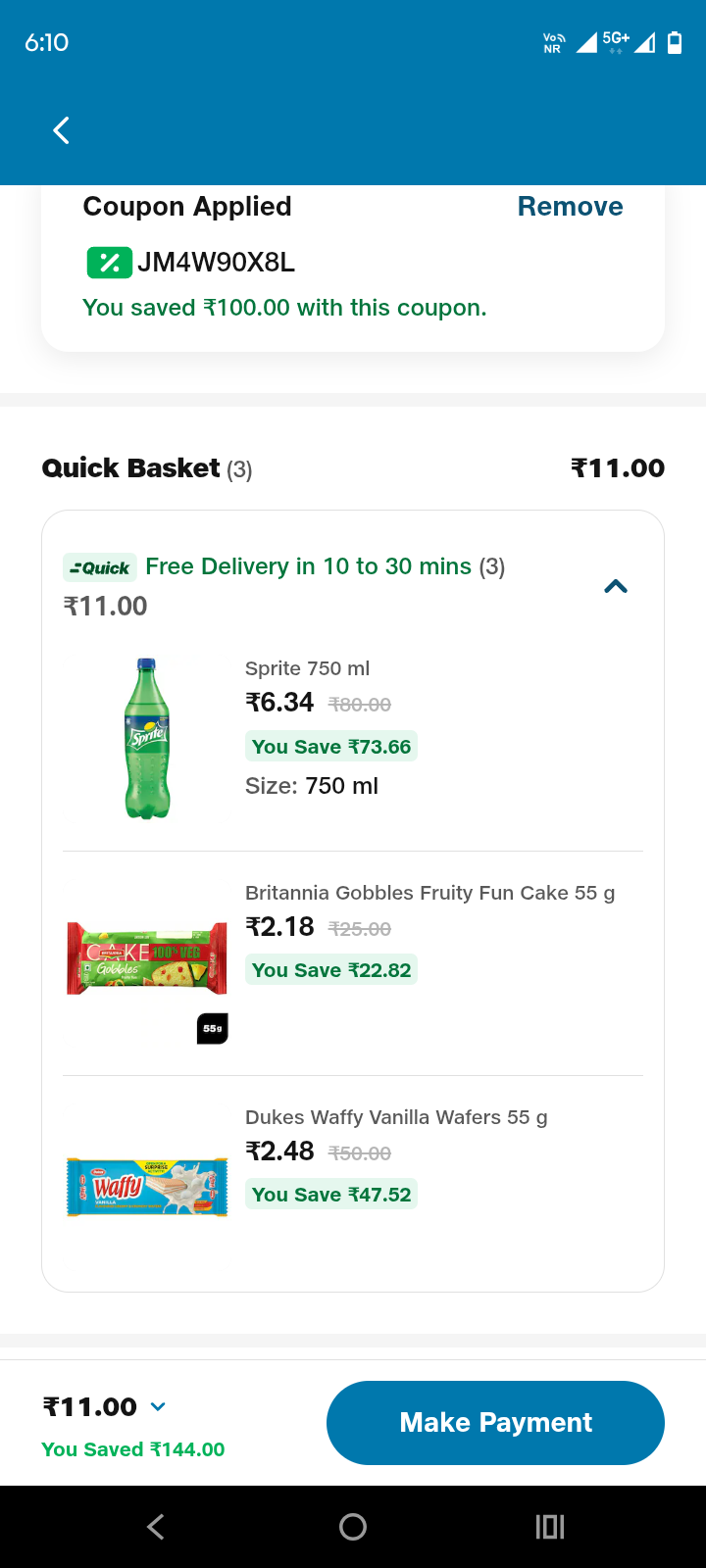Collapse the Free Delivery items section
The width and height of the screenshot is (706, 1568).
pyautogui.click(x=616, y=586)
